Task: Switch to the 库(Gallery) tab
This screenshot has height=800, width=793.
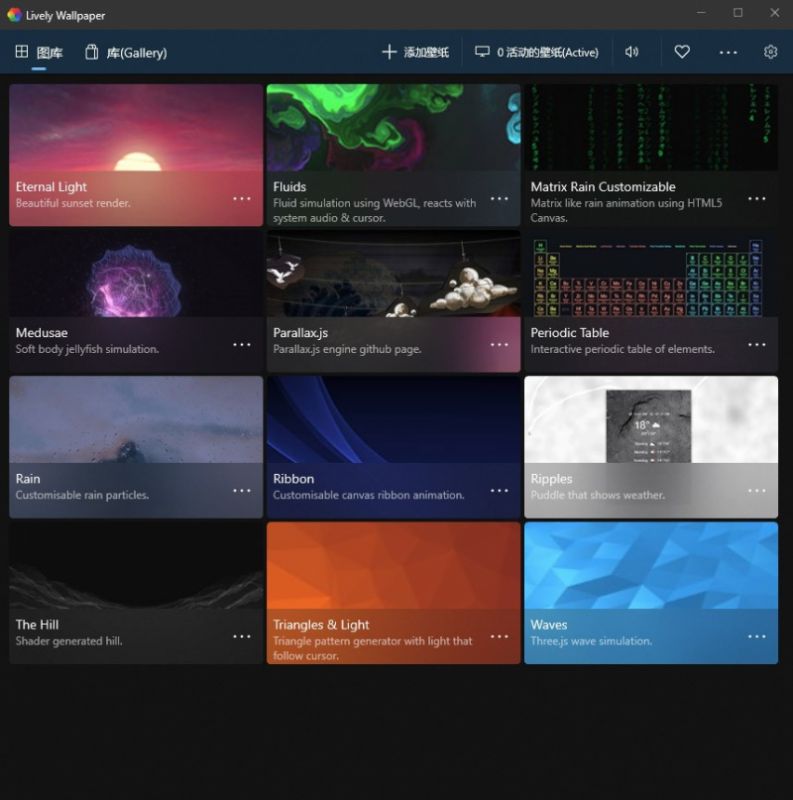Action: (126, 52)
